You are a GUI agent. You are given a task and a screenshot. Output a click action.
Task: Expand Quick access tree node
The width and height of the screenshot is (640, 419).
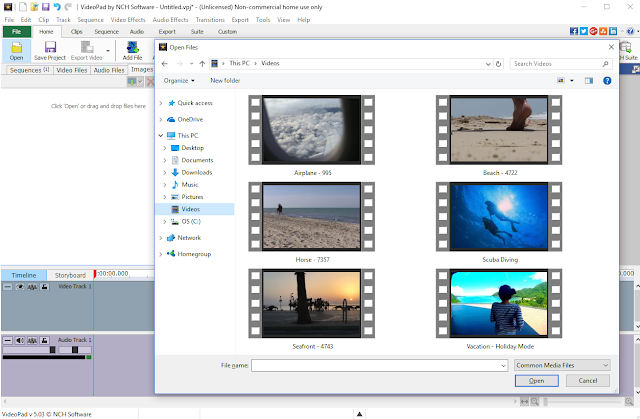coord(161,103)
